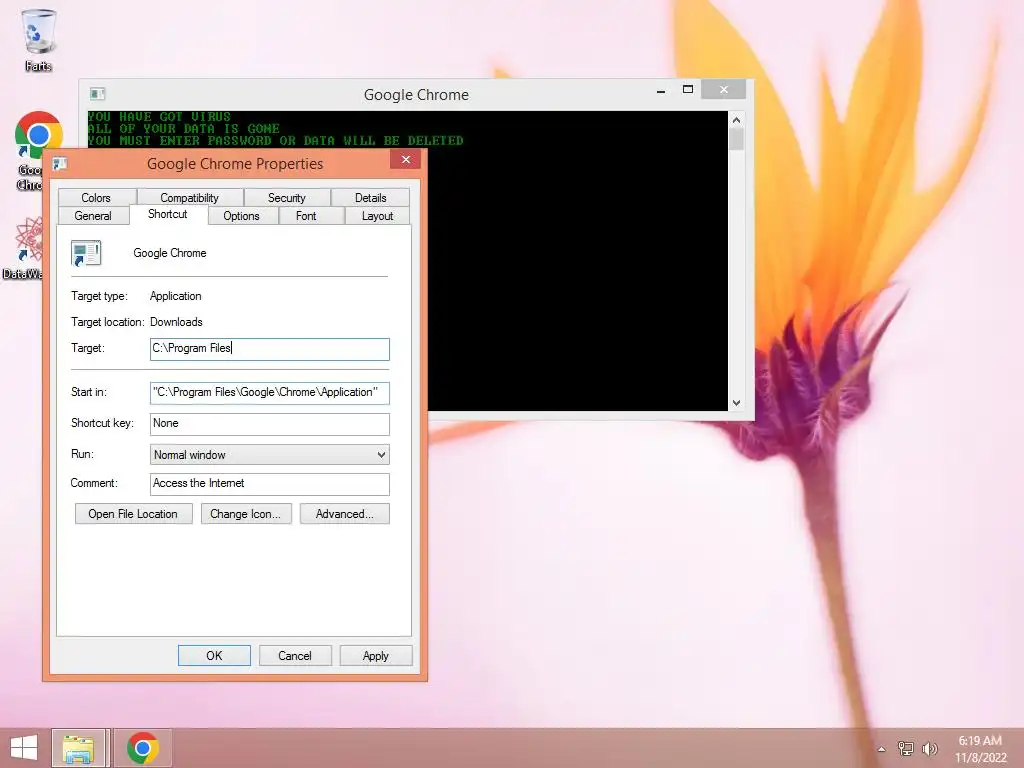Click into the Start in field
The image size is (1024, 768).
click(x=270, y=392)
